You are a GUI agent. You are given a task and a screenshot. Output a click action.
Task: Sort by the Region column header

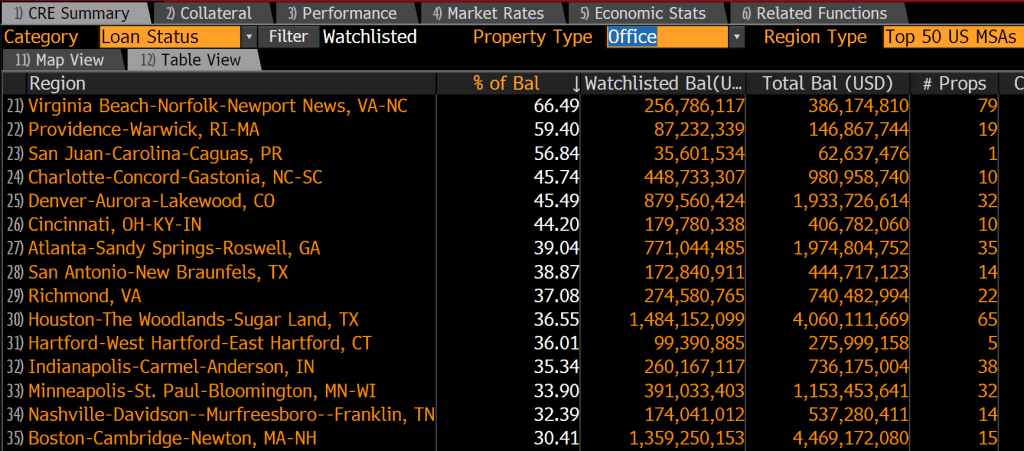(58, 84)
